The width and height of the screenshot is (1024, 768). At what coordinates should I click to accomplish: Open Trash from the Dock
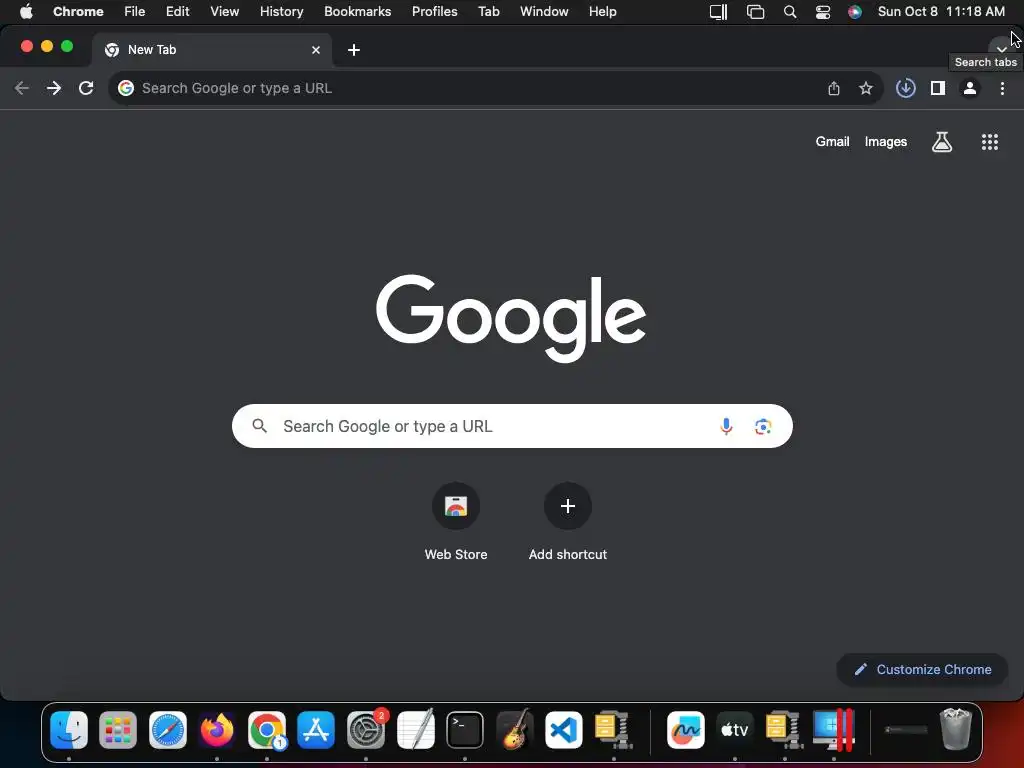[x=956, y=729]
